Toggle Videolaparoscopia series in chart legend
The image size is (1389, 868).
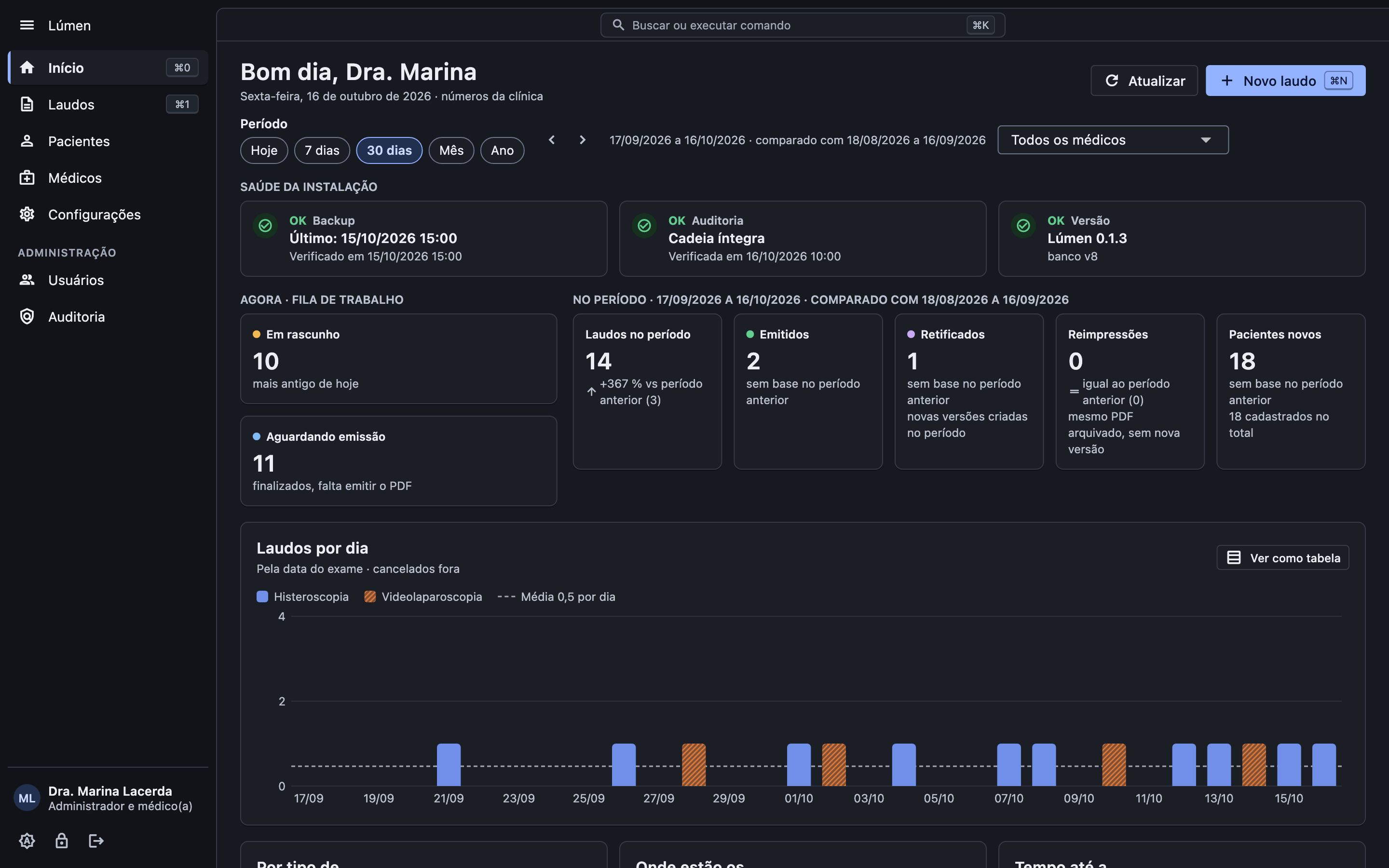[x=423, y=597]
